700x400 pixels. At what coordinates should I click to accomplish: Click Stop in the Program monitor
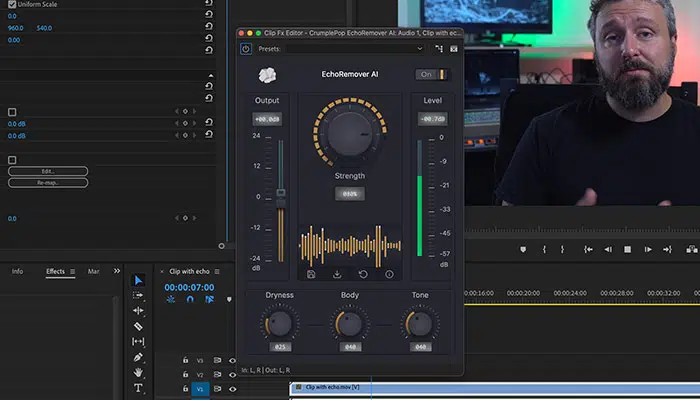click(628, 250)
